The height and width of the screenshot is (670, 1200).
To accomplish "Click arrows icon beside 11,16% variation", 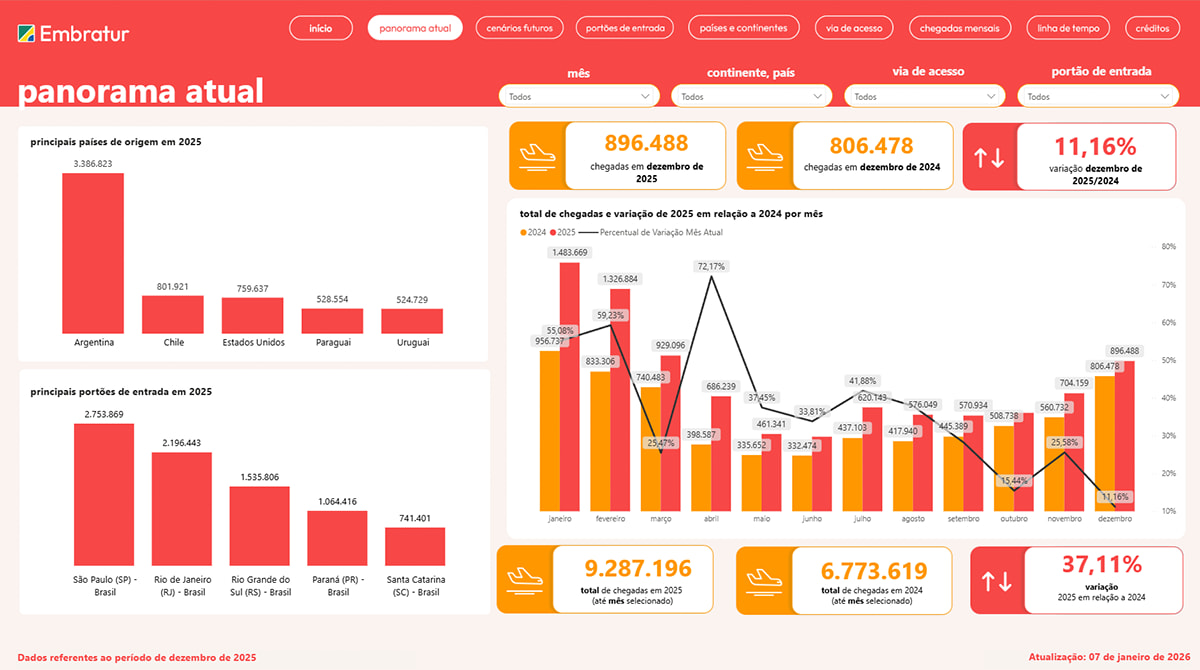I will coord(990,157).
